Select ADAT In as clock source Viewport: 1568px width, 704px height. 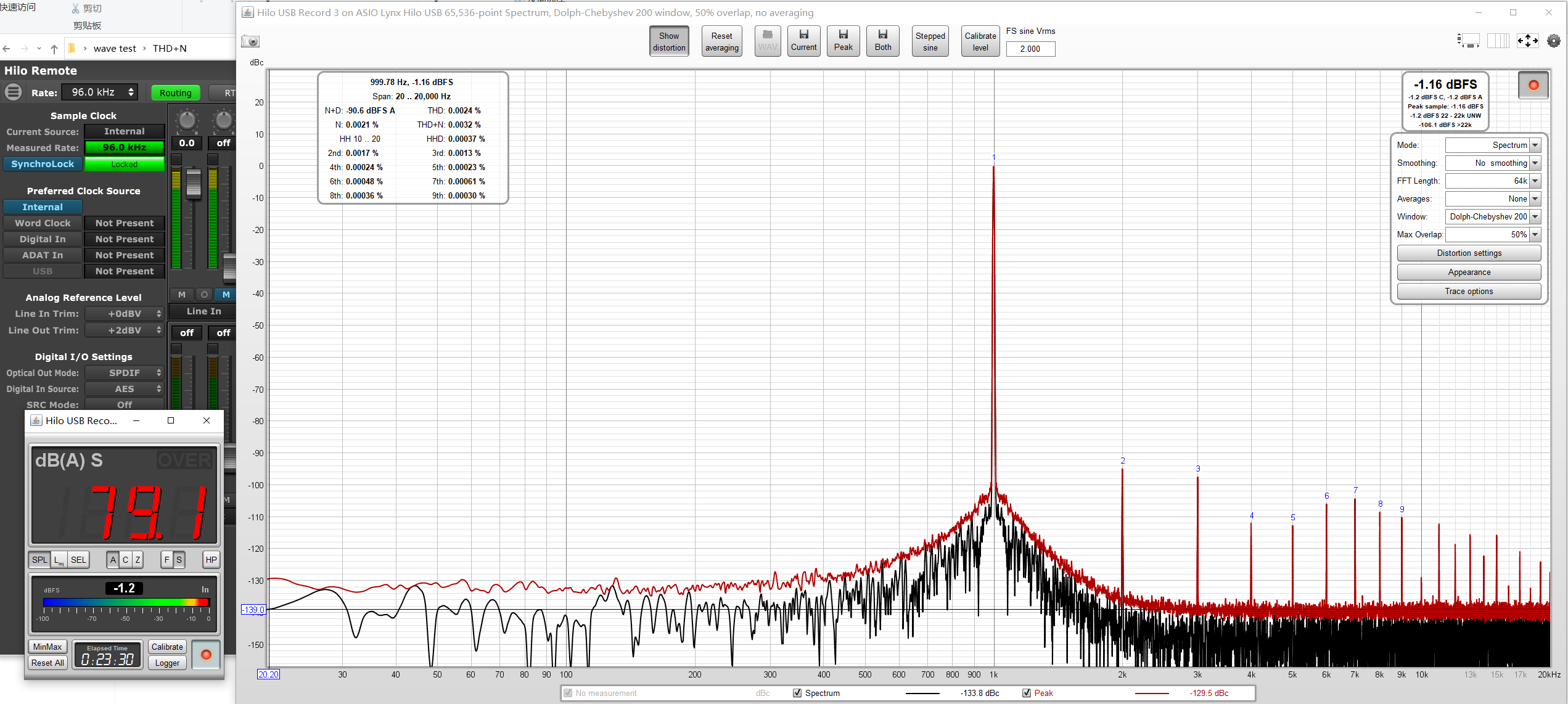43,255
